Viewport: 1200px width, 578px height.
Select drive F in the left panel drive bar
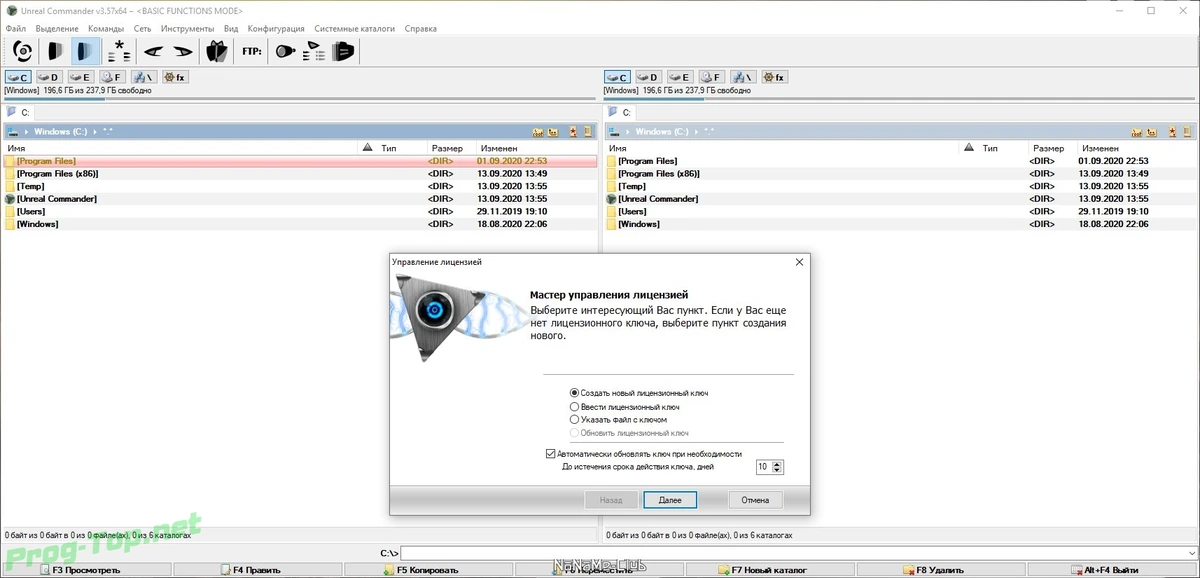point(111,77)
